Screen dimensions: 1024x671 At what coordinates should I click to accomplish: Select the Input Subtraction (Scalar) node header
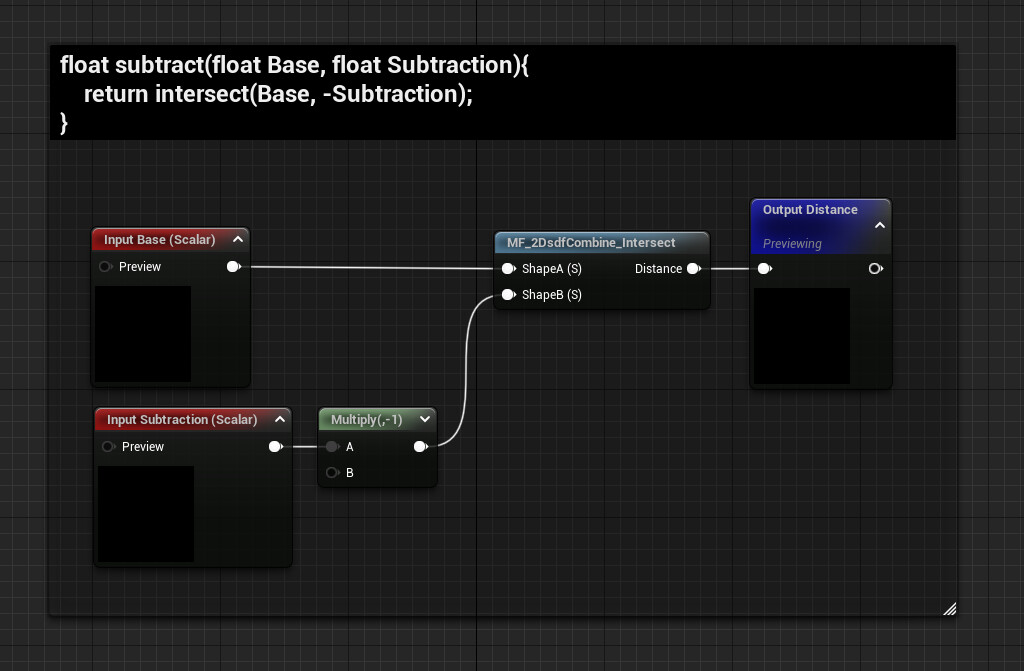(180, 419)
